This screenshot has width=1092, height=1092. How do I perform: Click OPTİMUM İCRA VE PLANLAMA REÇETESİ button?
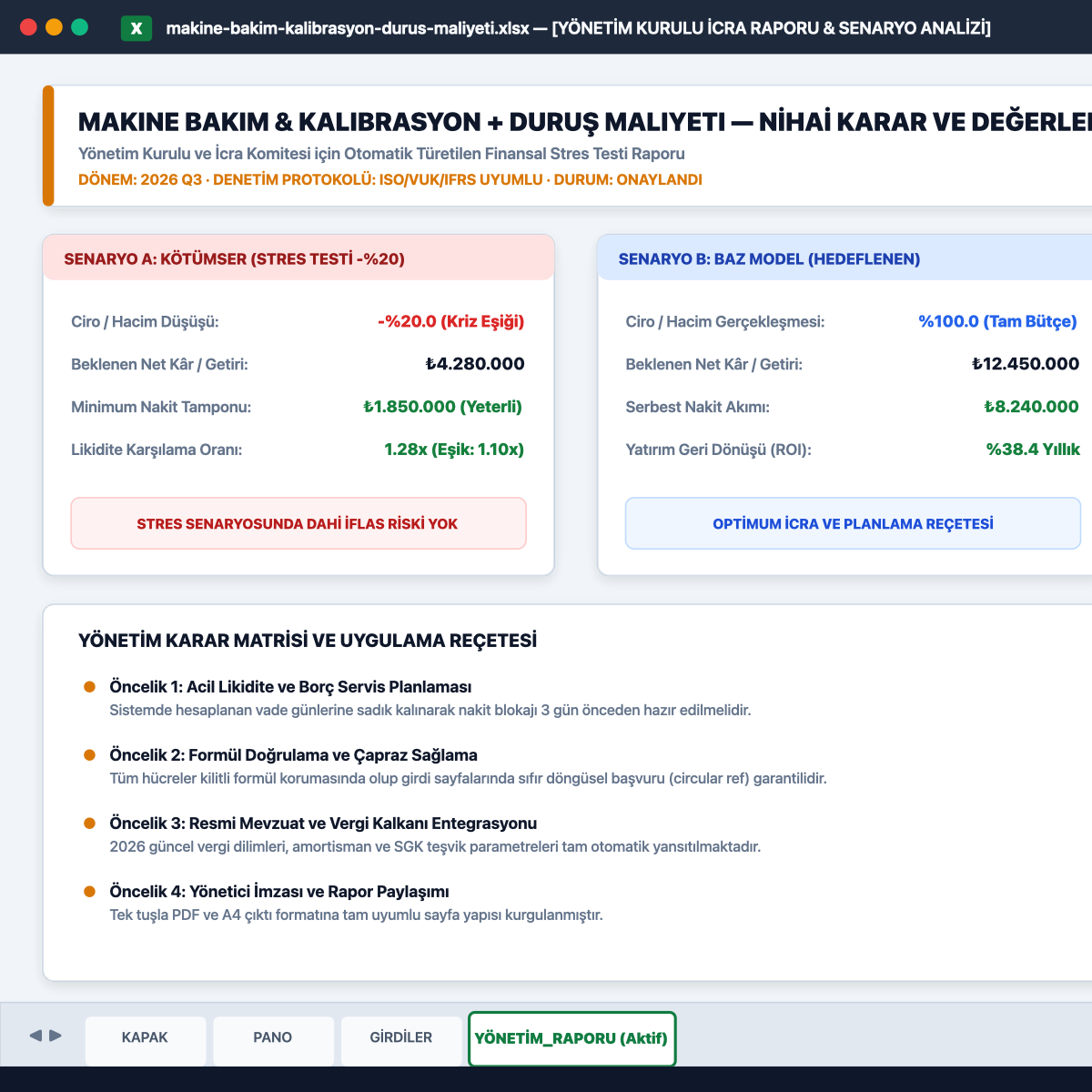(853, 523)
